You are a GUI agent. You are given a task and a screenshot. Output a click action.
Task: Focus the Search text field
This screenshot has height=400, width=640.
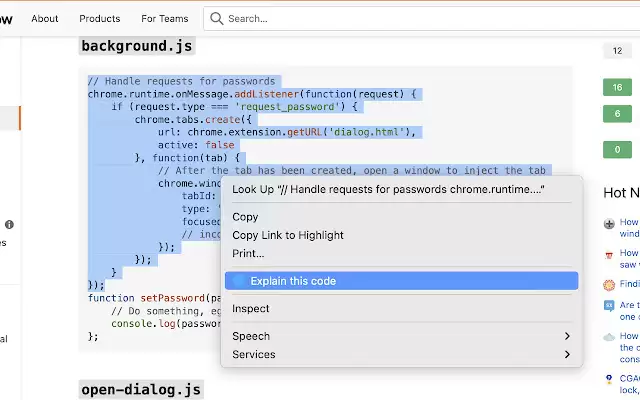tap(433, 18)
